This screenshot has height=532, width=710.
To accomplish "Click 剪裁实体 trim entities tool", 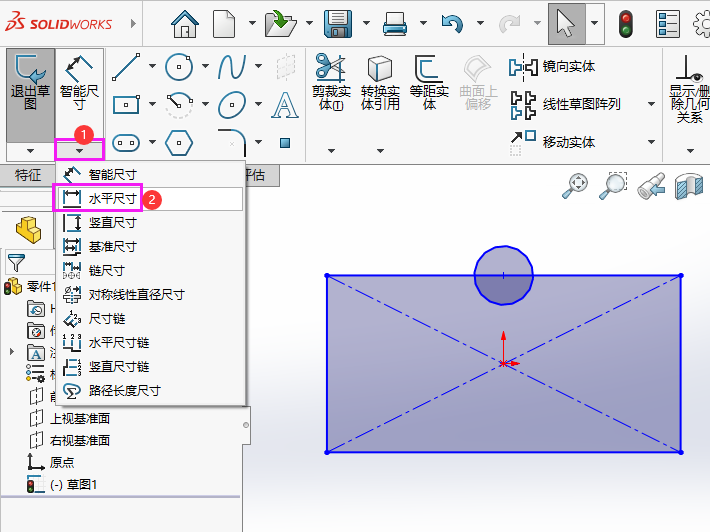I will tap(331, 82).
